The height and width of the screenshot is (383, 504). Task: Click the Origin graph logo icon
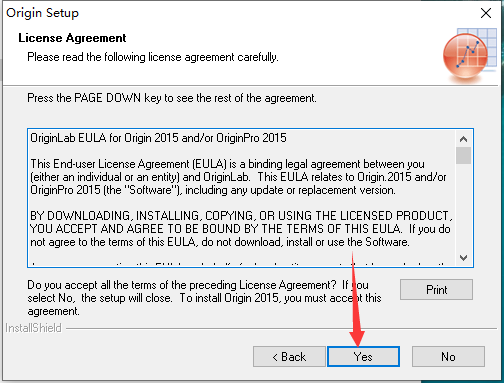click(x=469, y=55)
